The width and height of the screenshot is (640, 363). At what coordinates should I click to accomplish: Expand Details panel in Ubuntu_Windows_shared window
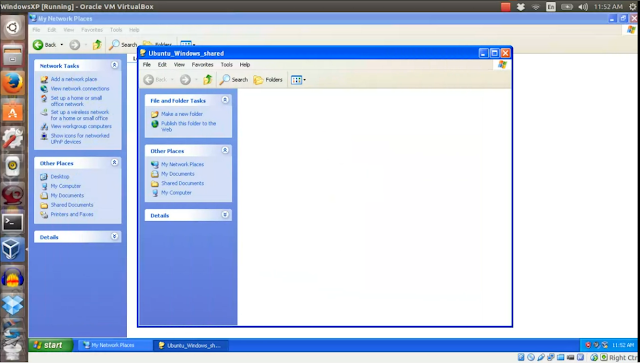[225, 215]
